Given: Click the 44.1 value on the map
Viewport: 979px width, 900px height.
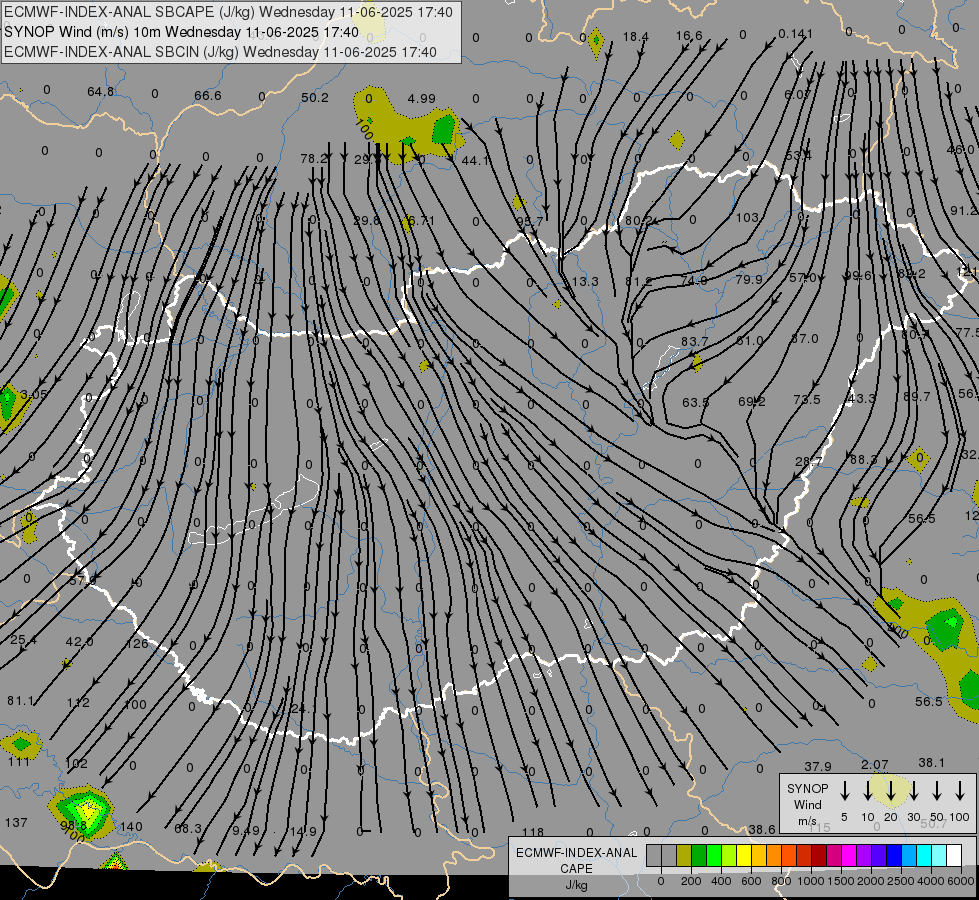Looking at the screenshot, I should pyautogui.click(x=475, y=161).
